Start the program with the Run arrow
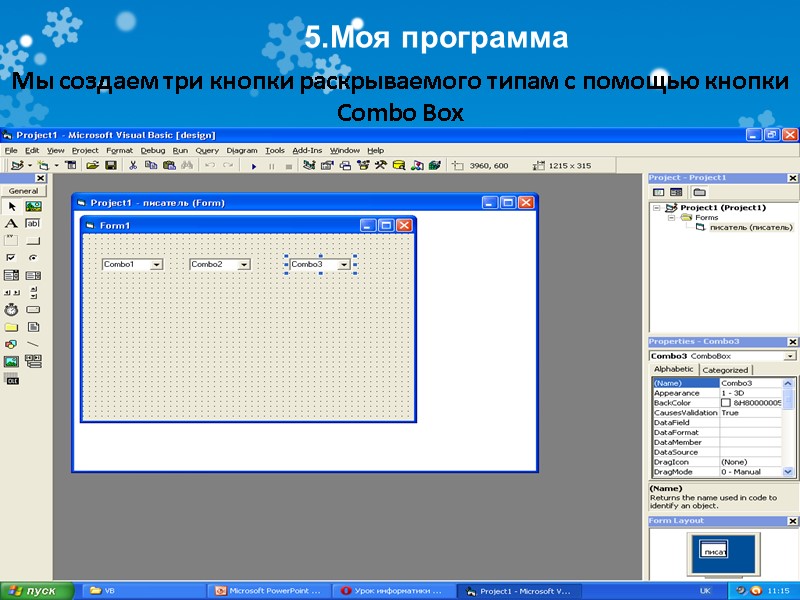800x600 pixels. [254, 166]
